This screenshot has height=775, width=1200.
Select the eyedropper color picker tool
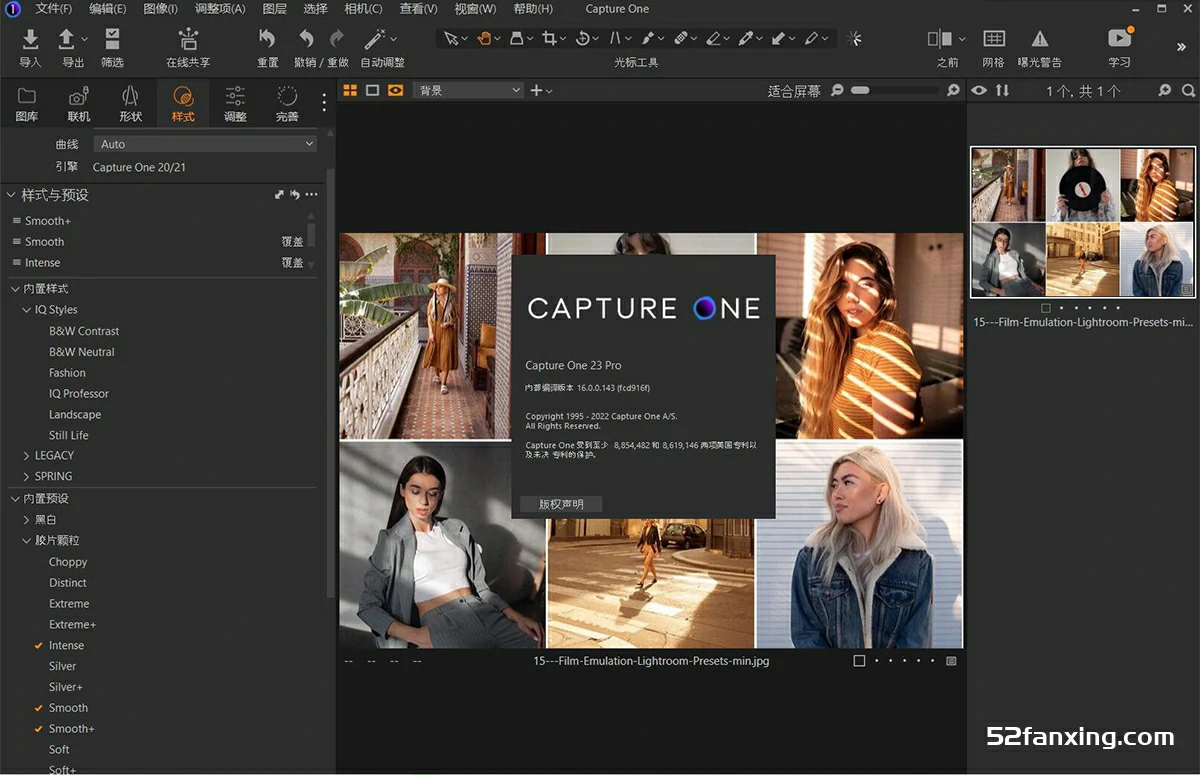746,38
